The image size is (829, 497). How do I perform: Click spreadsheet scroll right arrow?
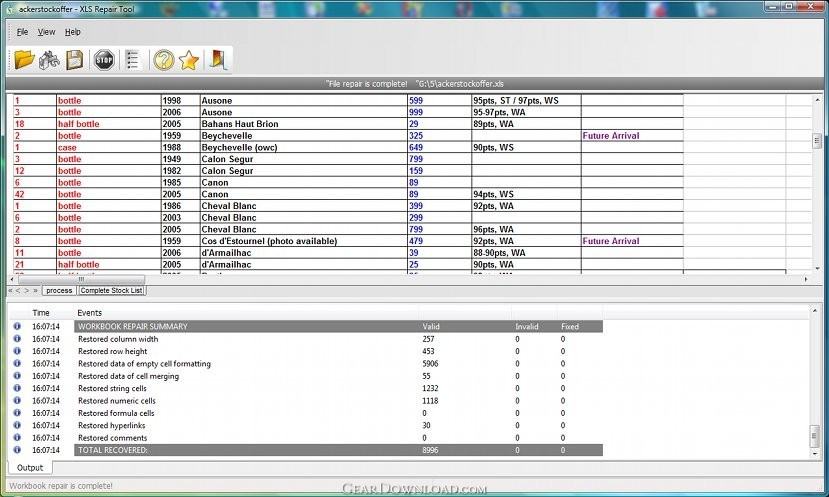[x=806, y=279]
